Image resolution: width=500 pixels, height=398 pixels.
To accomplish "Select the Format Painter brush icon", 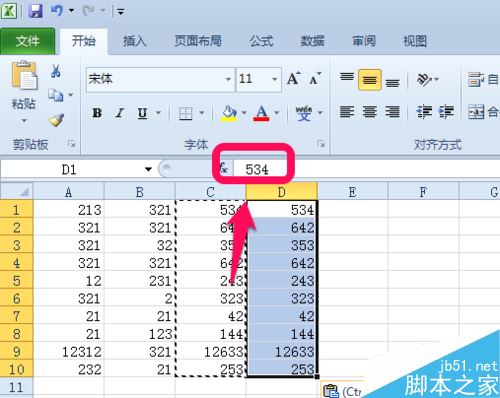I will [56, 120].
